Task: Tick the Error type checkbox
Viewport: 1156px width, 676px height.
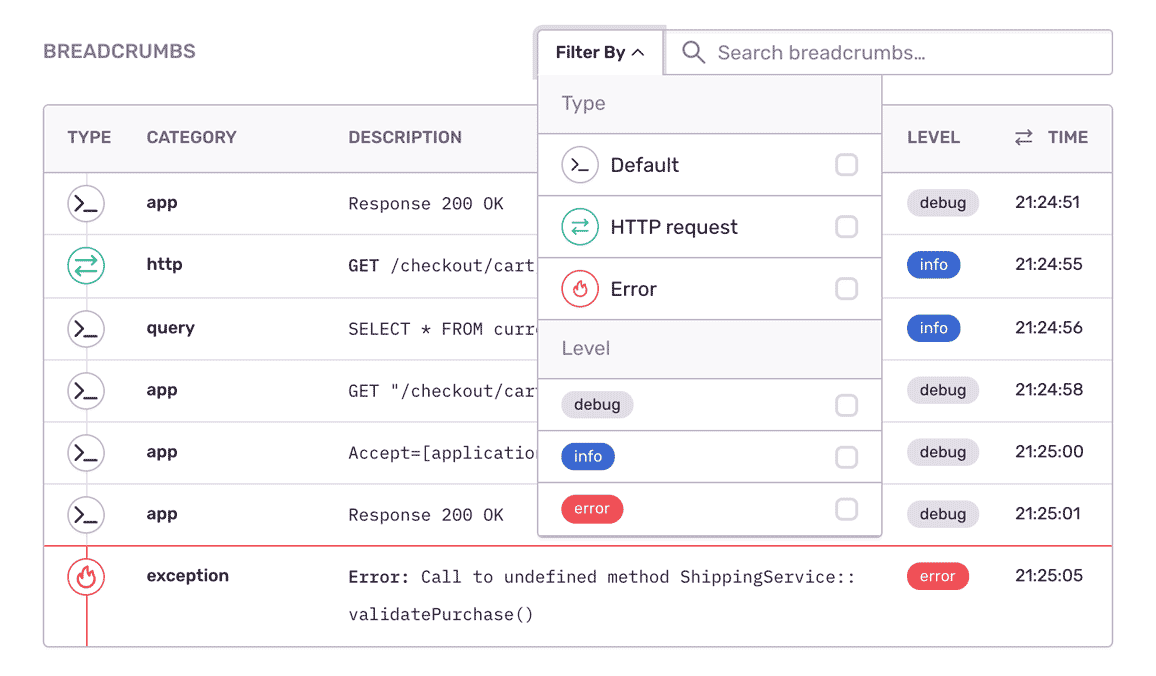Action: coord(846,289)
